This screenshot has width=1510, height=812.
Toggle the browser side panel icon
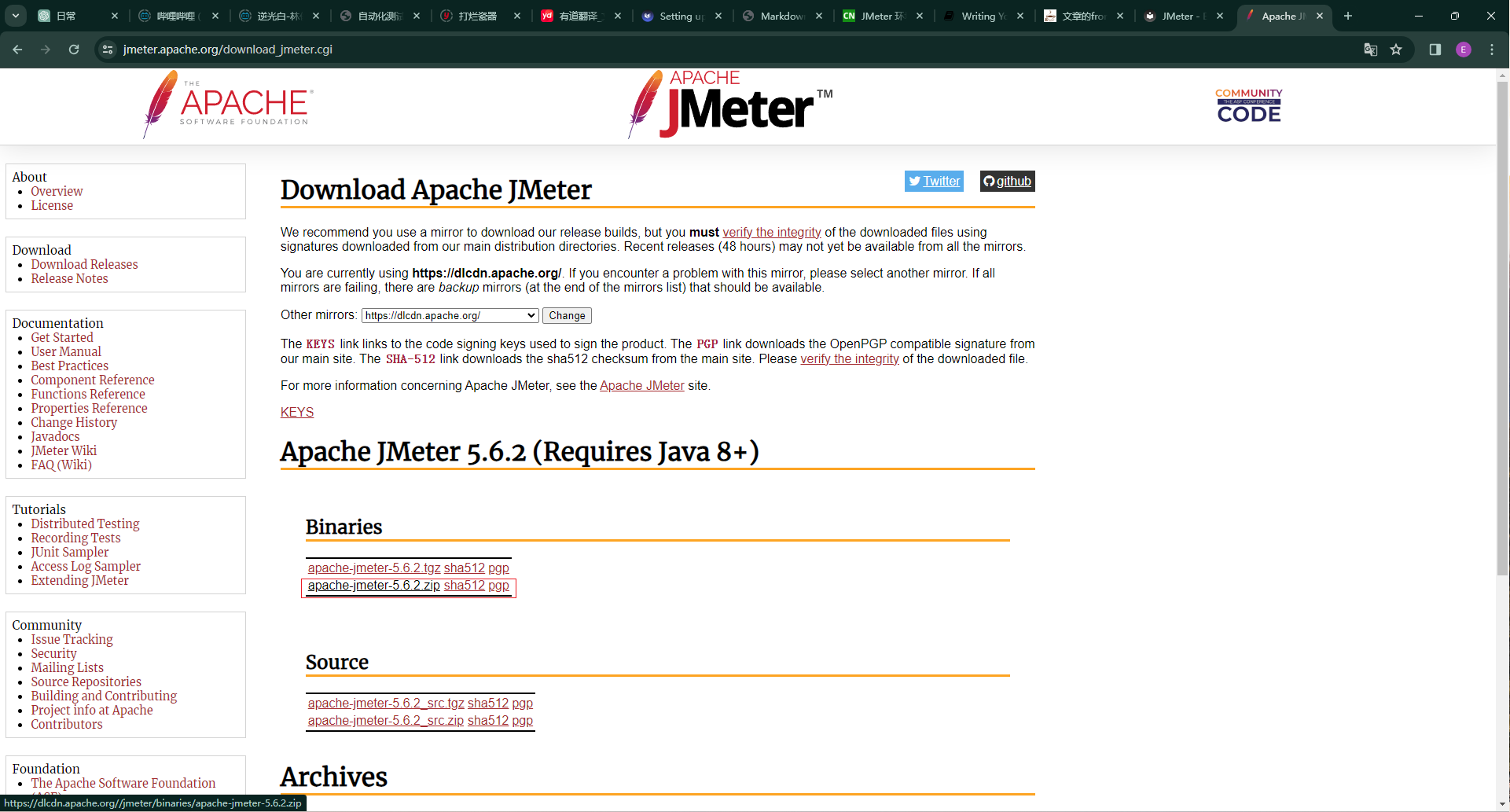pos(1435,50)
